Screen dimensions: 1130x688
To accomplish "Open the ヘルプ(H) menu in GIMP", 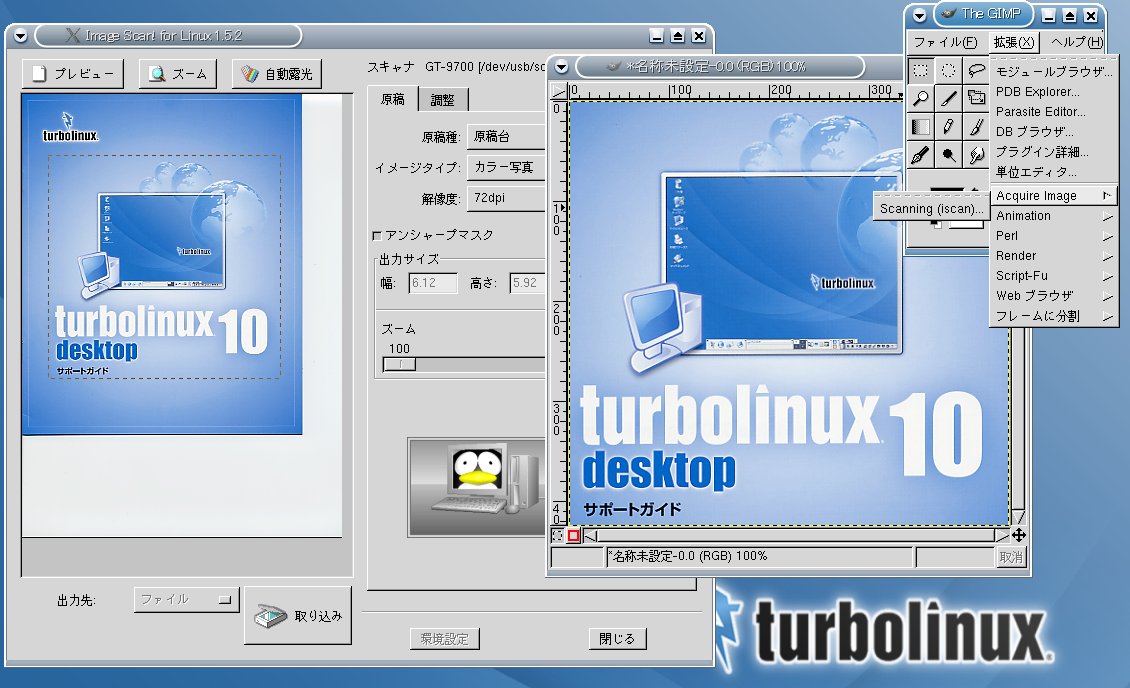I will 1077,43.
